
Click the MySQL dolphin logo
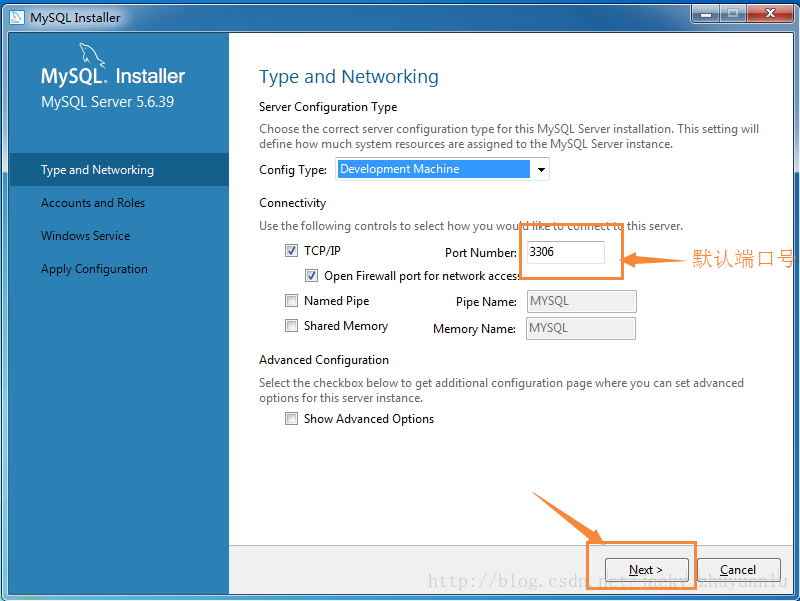(92, 55)
